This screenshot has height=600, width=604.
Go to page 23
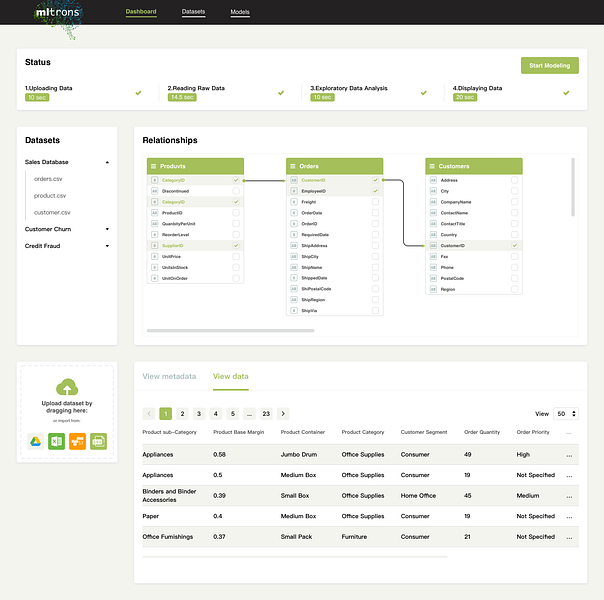[266, 414]
